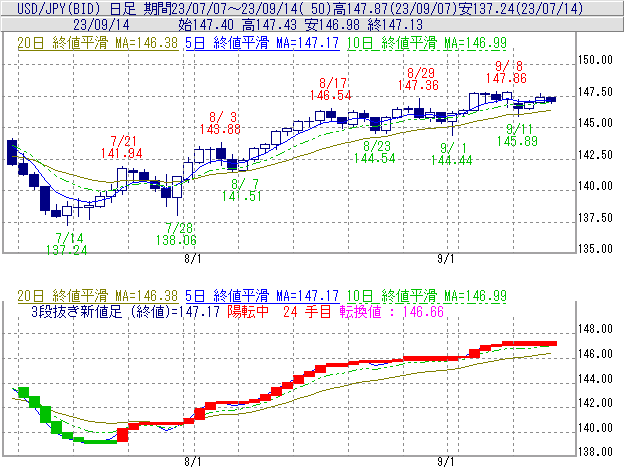The width and height of the screenshot is (624, 475).
Task: Click the 7/14 137.24 low label
Action: pos(67,244)
